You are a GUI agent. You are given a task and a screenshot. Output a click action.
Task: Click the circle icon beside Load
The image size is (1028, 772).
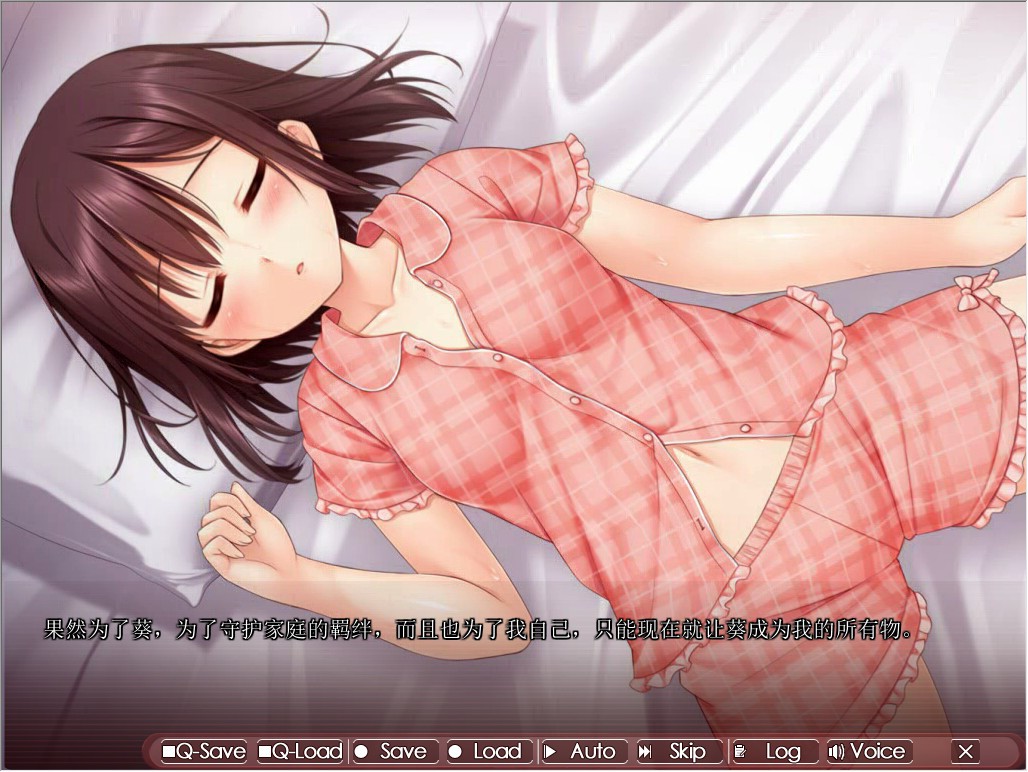pyautogui.click(x=455, y=752)
